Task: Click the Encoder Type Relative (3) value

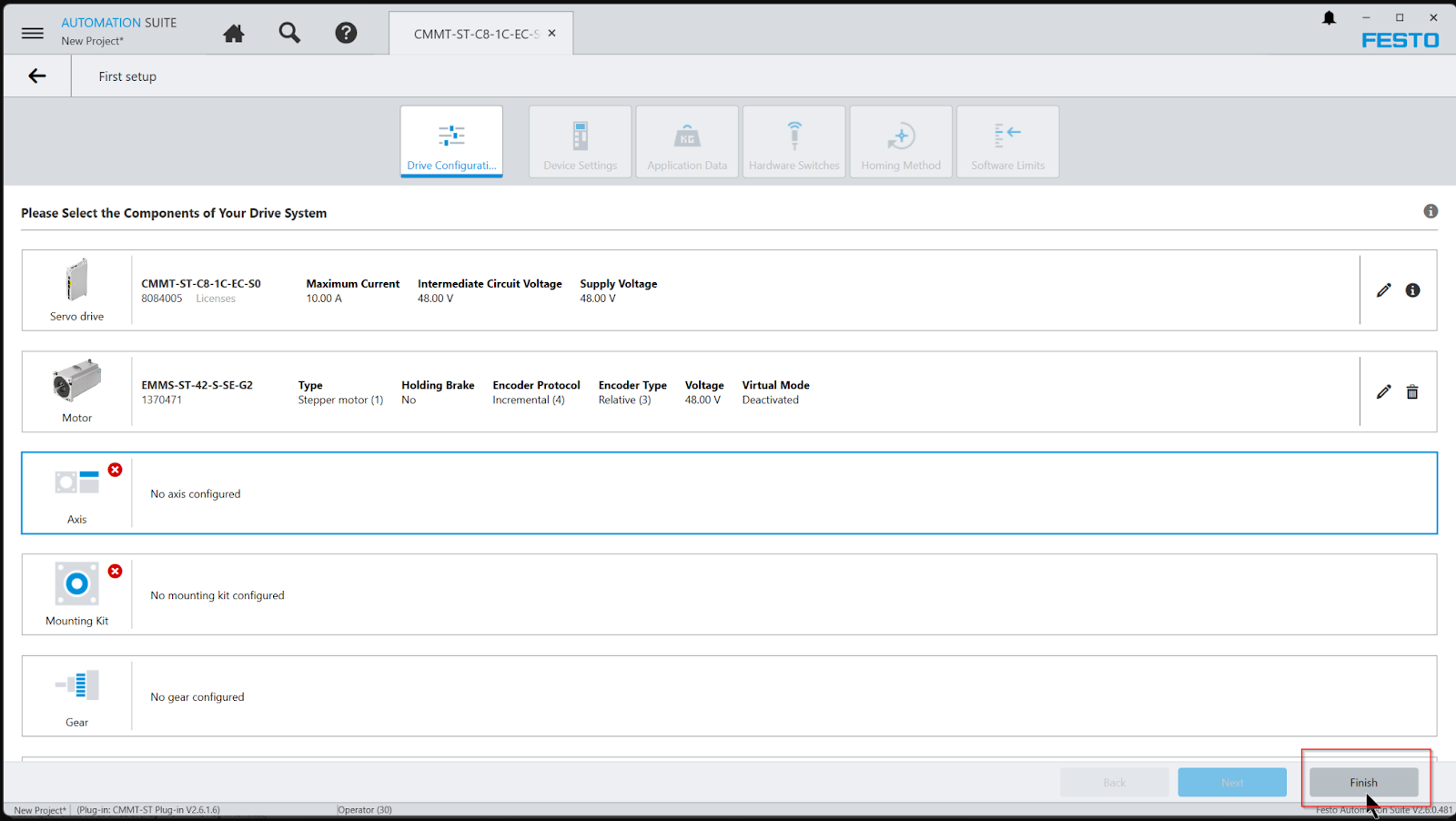Action: [x=624, y=400]
